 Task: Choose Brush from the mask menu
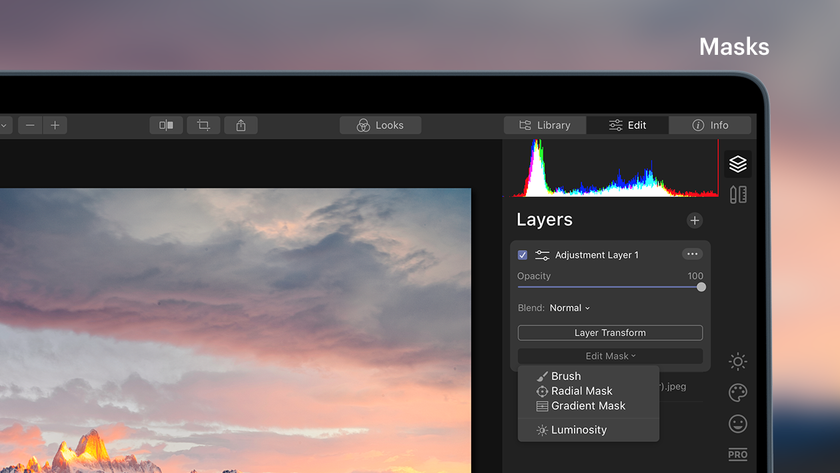[588, 376]
